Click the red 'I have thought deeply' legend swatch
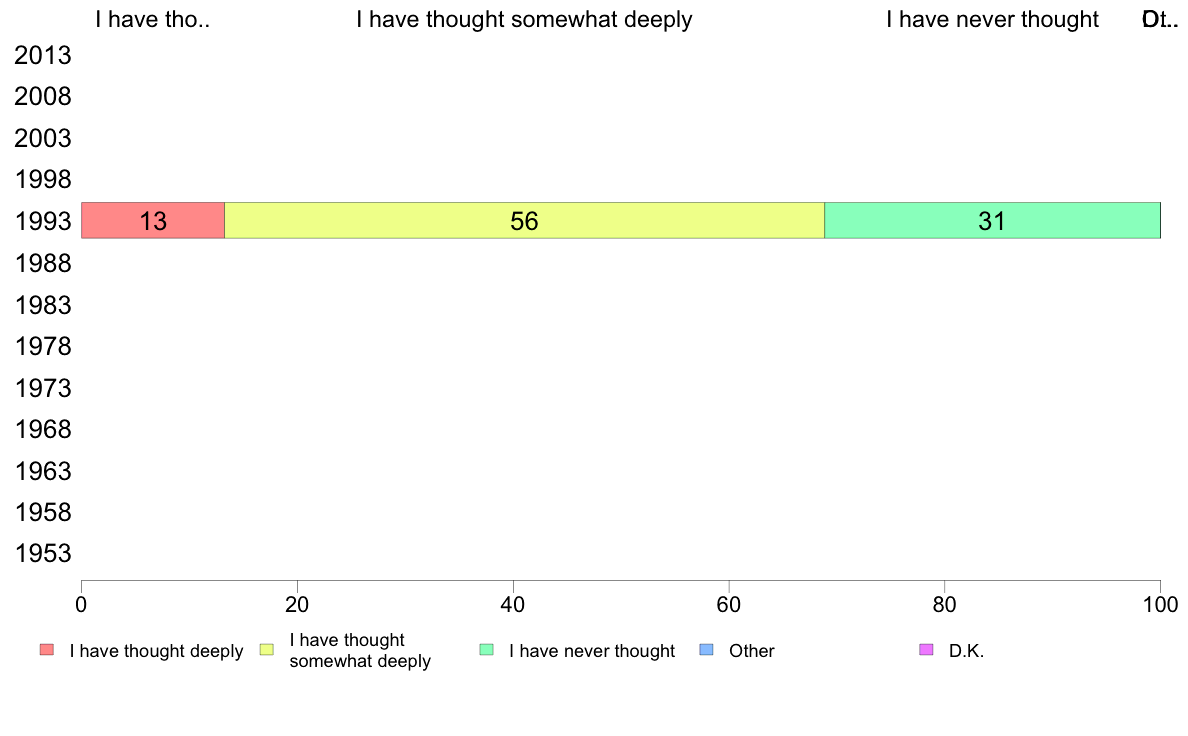The width and height of the screenshot is (1188, 736). click(x=47, y=650)
